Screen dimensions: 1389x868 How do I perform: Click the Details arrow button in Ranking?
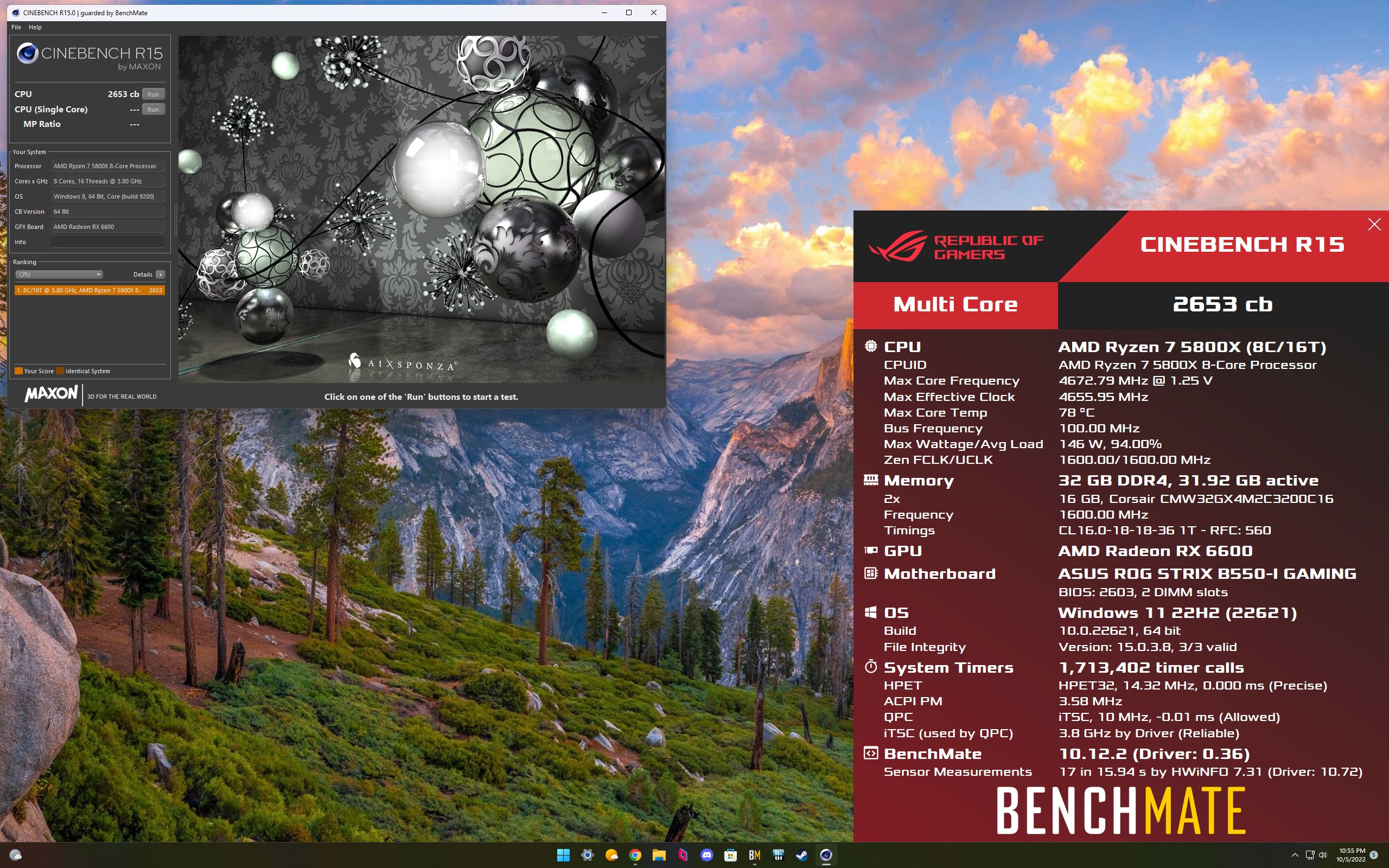[161, 275]
